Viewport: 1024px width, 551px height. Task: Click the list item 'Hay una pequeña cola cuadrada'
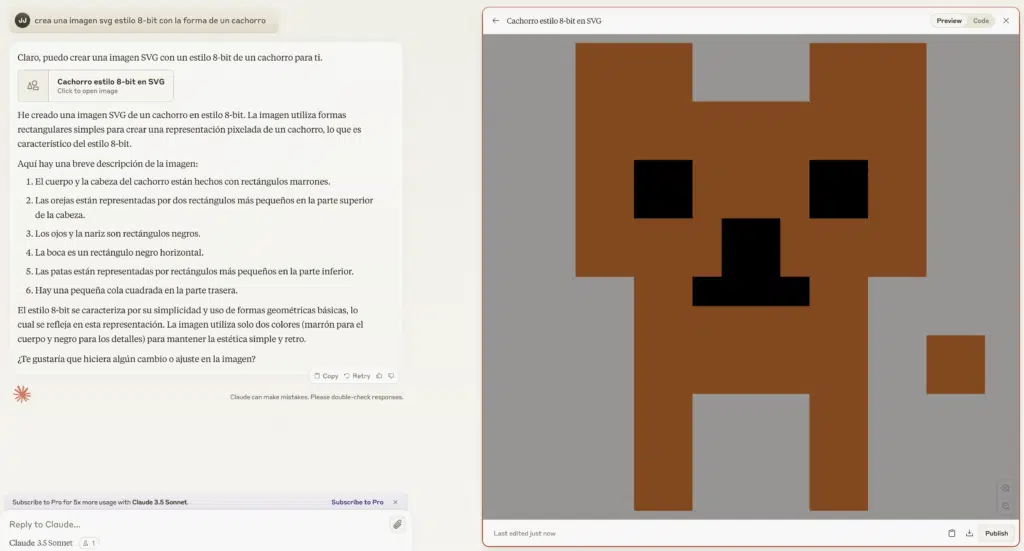[136, 291]
